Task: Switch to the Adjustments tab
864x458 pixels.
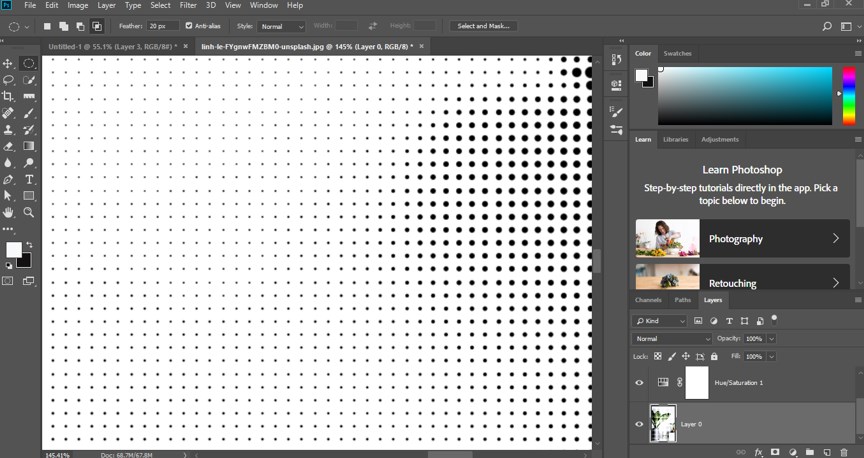Action: coord(720,139)
